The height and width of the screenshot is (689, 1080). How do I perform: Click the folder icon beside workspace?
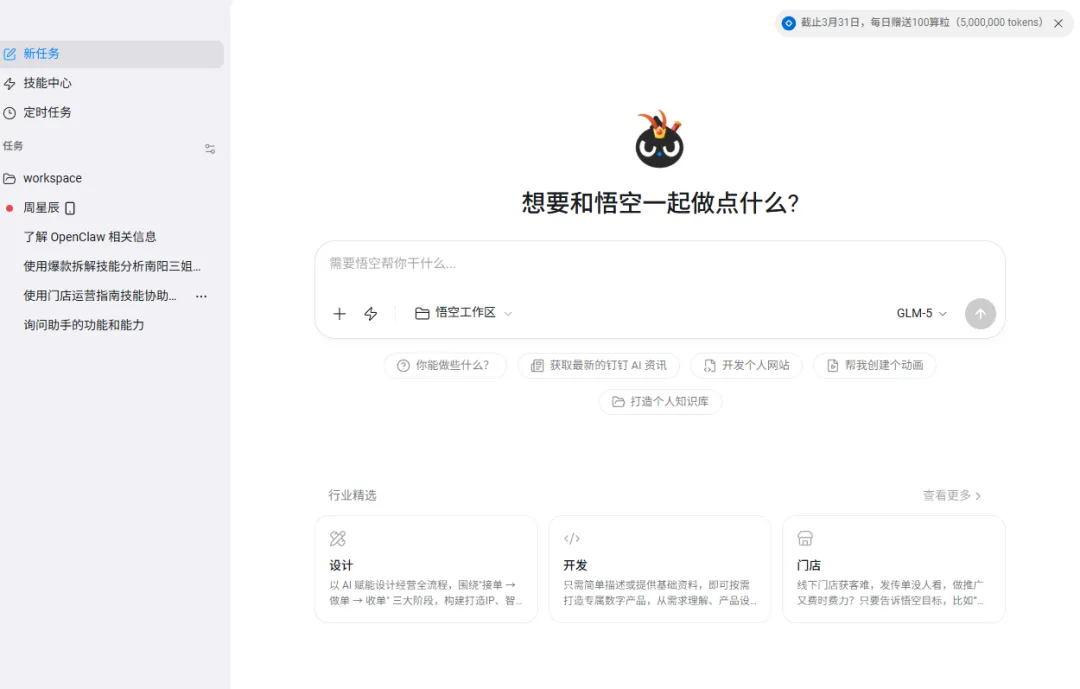point(10,178)
